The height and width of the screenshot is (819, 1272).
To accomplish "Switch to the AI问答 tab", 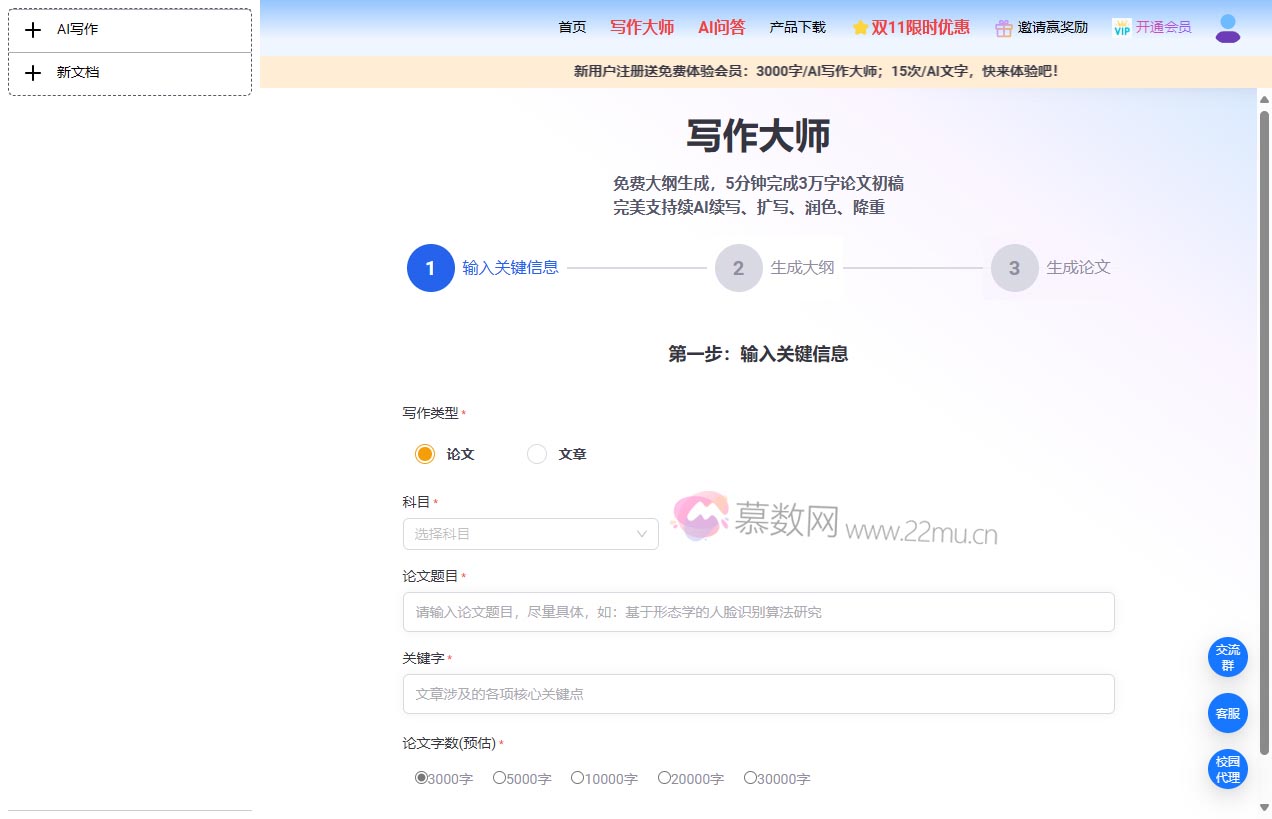I will (x=721, y=27).
